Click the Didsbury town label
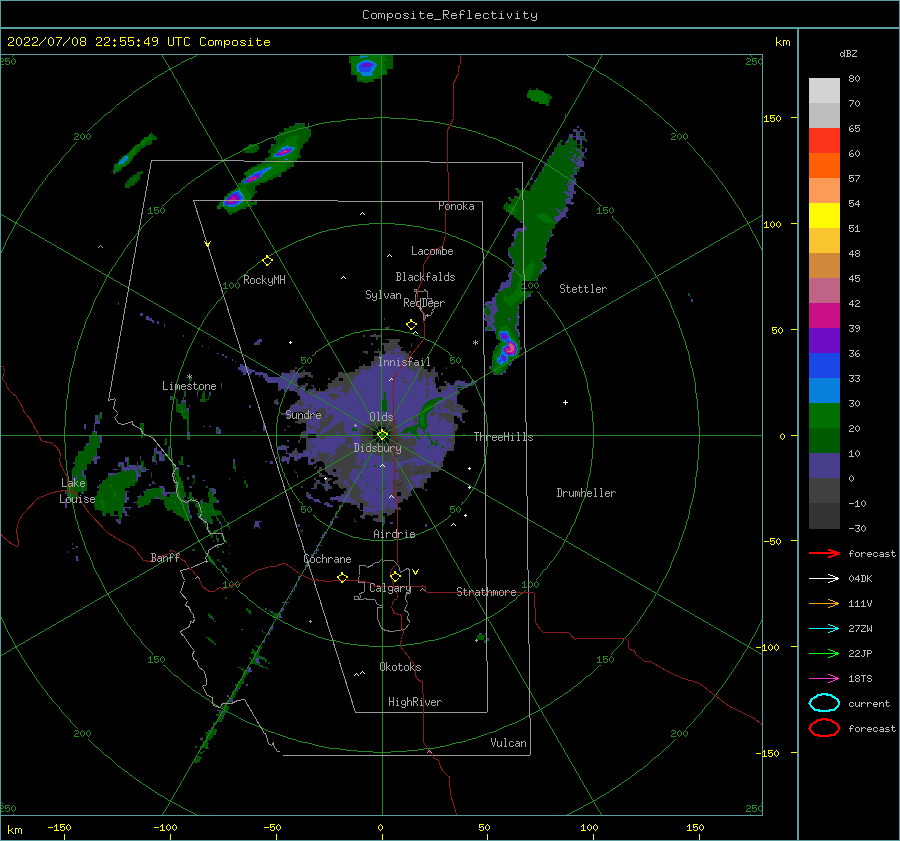The height and width of the screenshot is (841, 900). tap(378, 448)
